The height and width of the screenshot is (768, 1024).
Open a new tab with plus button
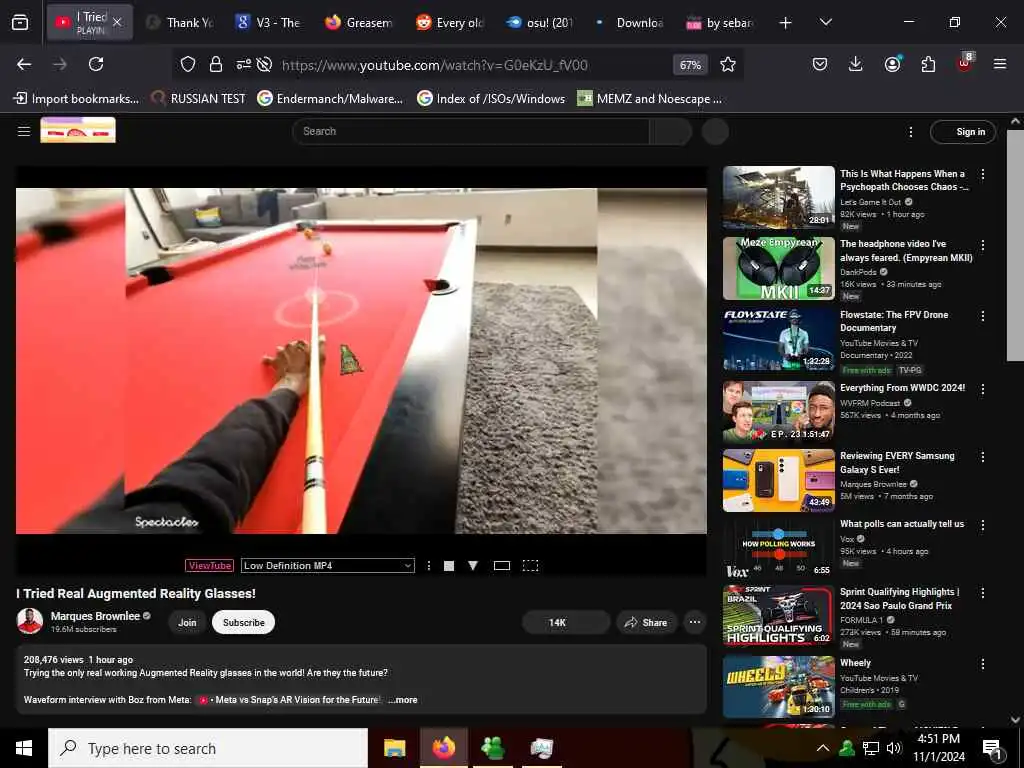786,22
